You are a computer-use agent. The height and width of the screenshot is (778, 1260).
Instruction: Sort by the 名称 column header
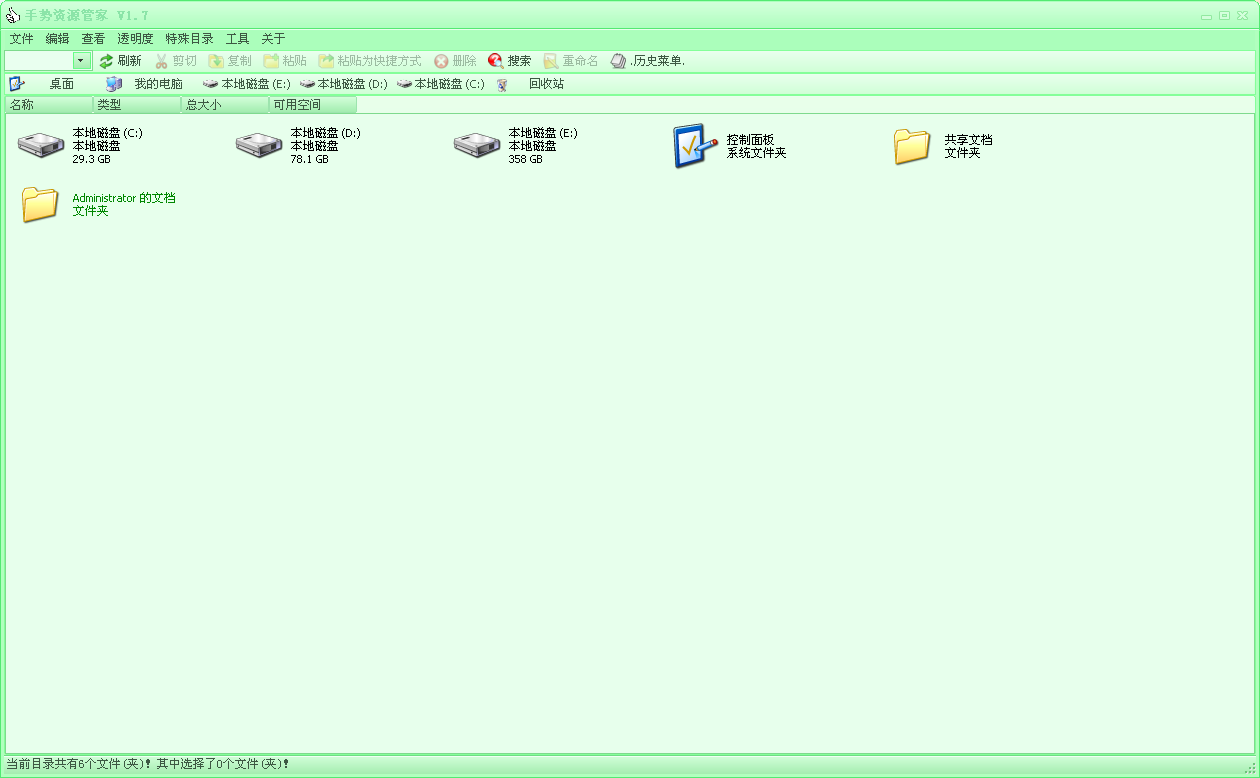tap(49, 105)
